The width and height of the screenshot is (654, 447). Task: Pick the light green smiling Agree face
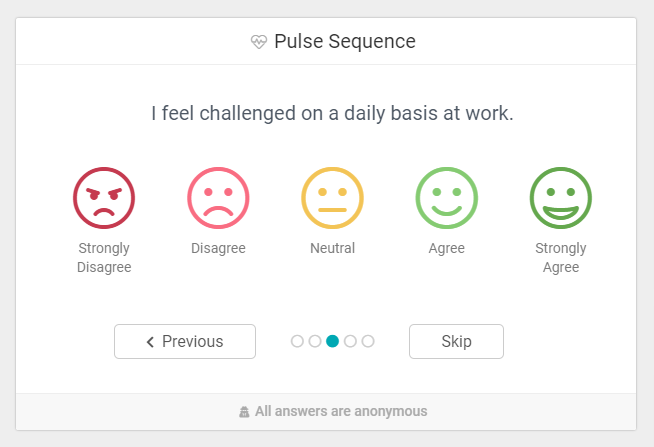[x=446, y=197]
